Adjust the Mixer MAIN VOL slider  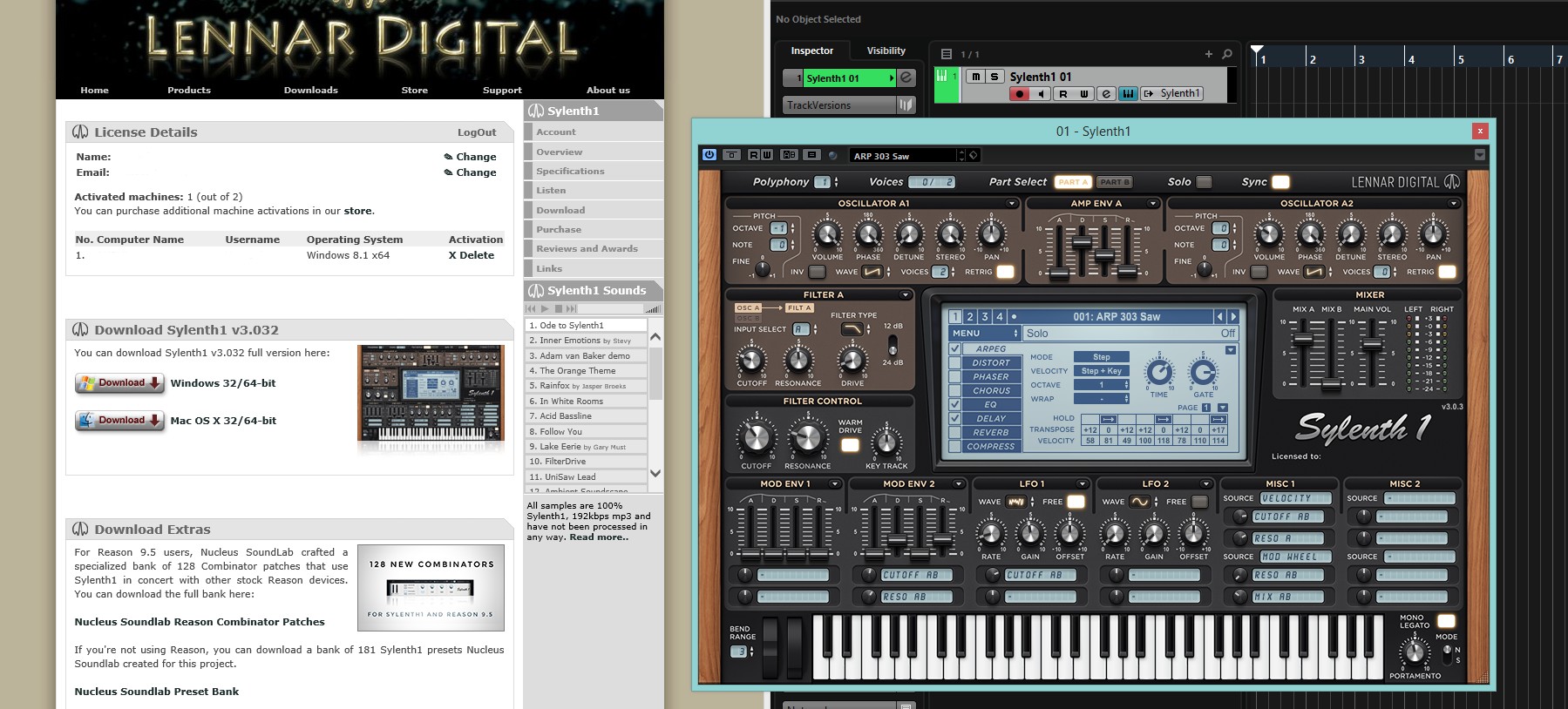click(x=1372, y=345)
